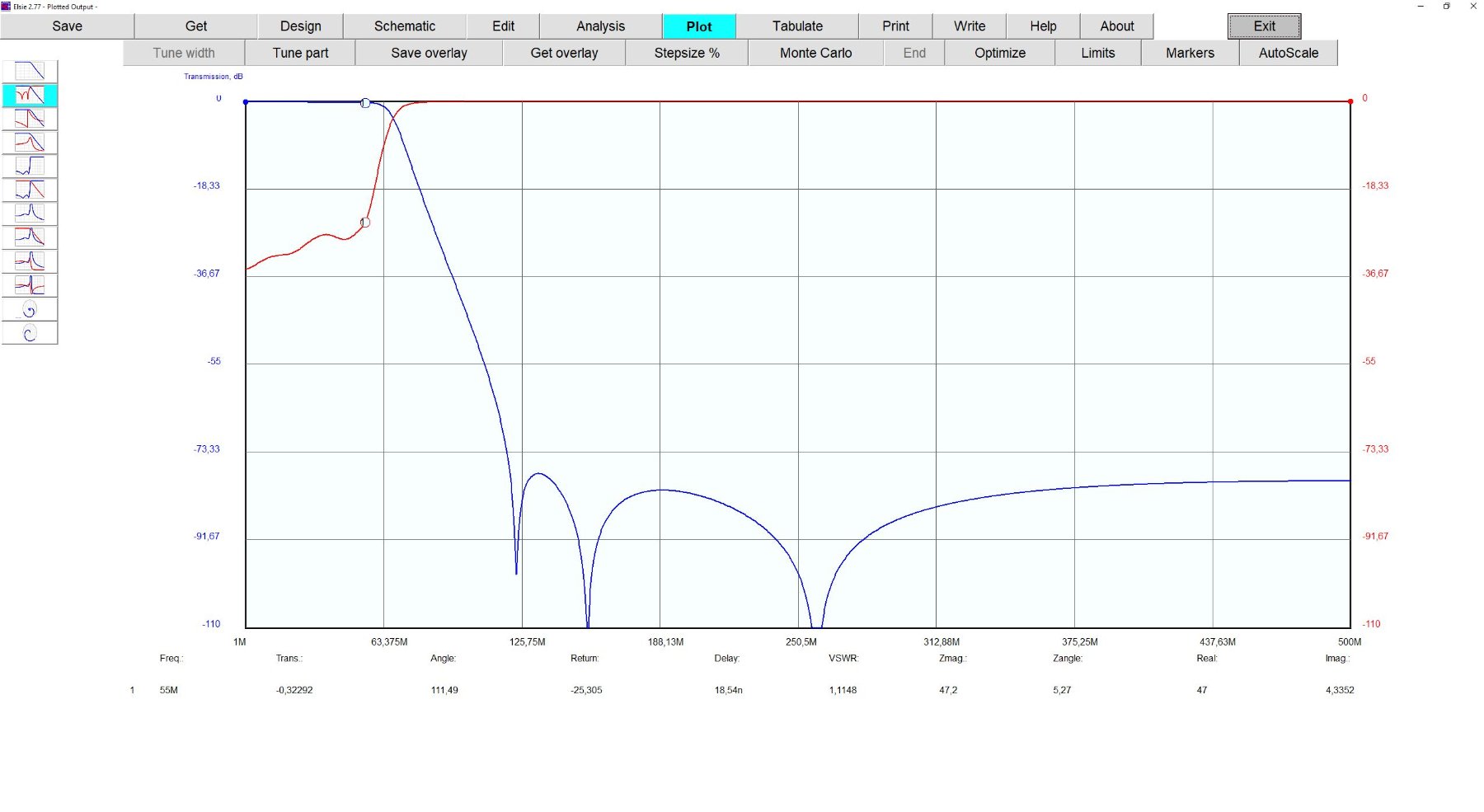Click the Zangle value 5,27
This screenshot has height=812, width=1484.
[x=1062, y=690]
